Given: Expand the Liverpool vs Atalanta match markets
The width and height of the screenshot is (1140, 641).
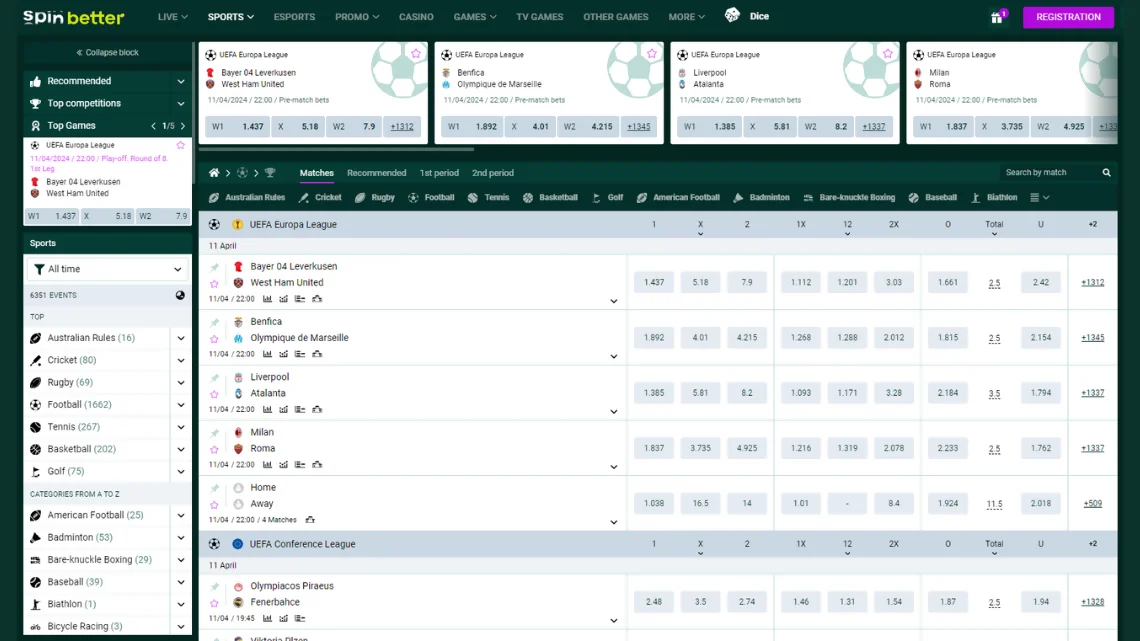Looking at the screenshot, I should (x=614, y=411).
